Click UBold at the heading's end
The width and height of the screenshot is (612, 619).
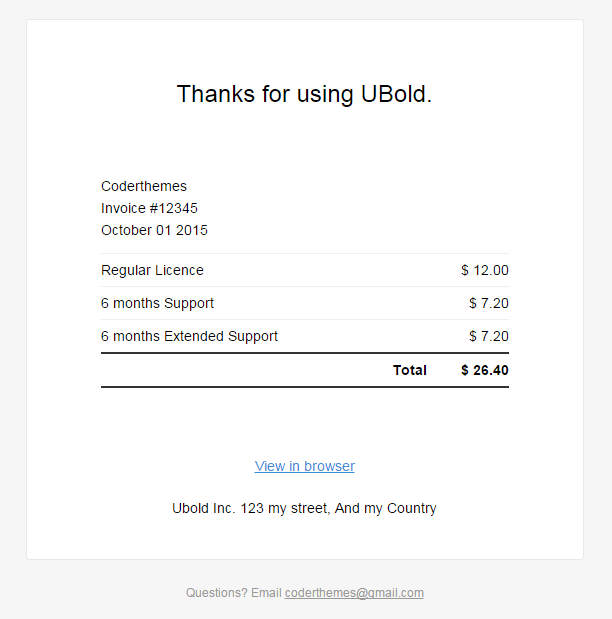pyautogui.click(x=396, y=94)
